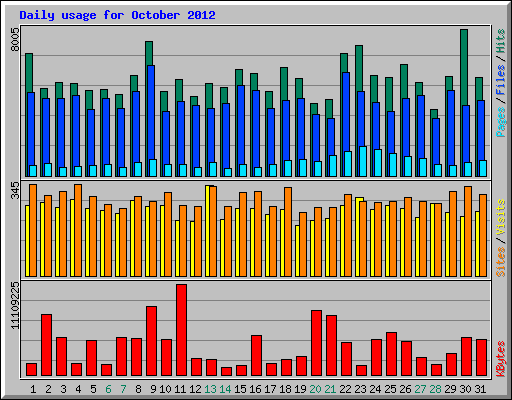The image size is (512, 400).
Task: Select day 31 label on the x-axis
Action: point(480,389)
